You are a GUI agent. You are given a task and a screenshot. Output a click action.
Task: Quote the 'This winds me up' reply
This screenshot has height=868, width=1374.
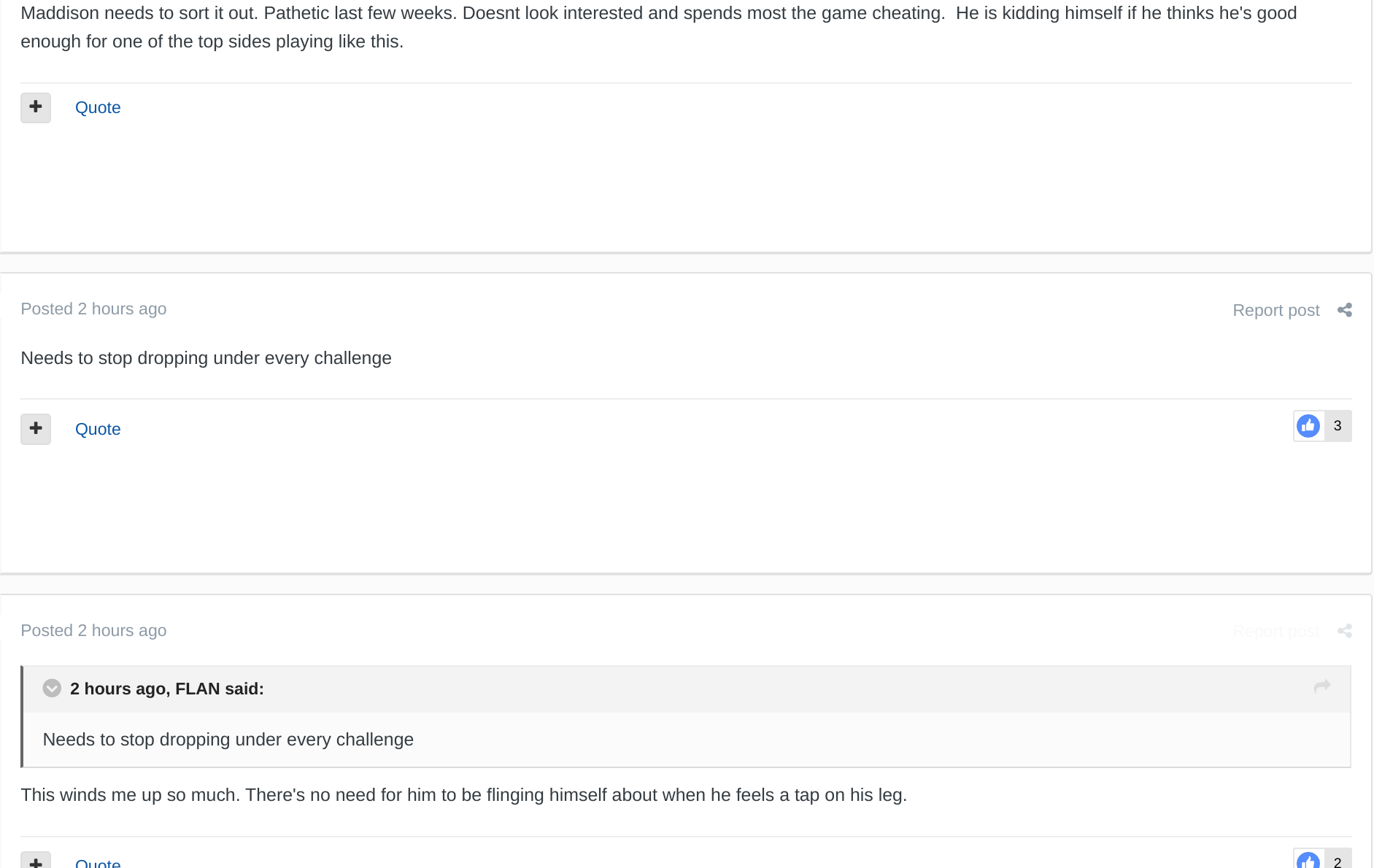pos(98,863)
